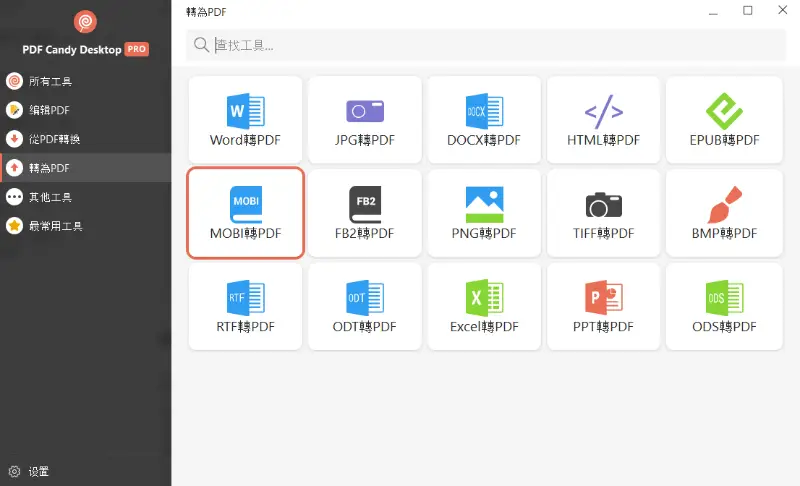Select 其他工具 in the sidebar
The width and height of the screenshot is (800, 486).
click(x=86, y=197)
